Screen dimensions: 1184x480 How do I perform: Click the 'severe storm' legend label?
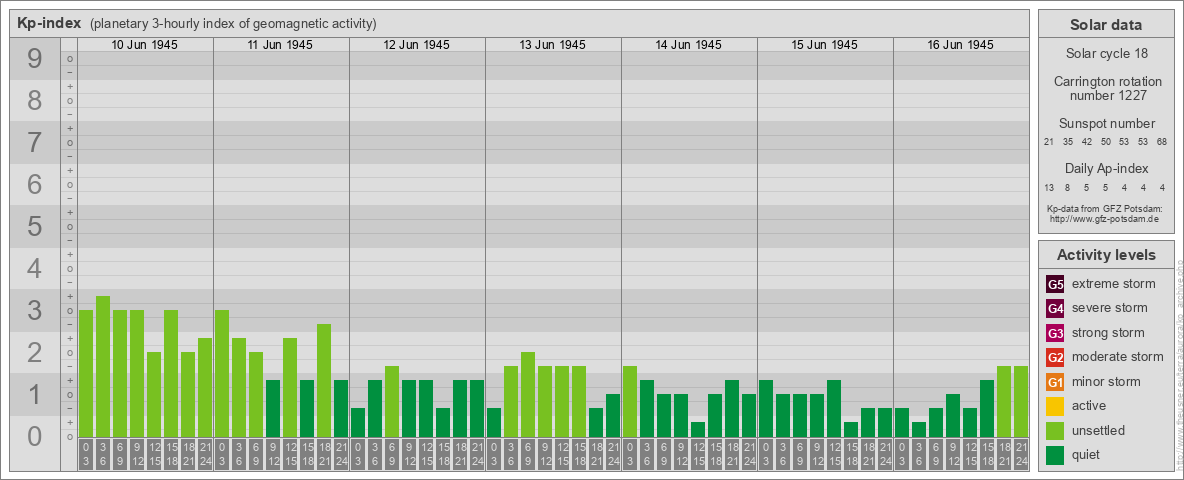1109,308
